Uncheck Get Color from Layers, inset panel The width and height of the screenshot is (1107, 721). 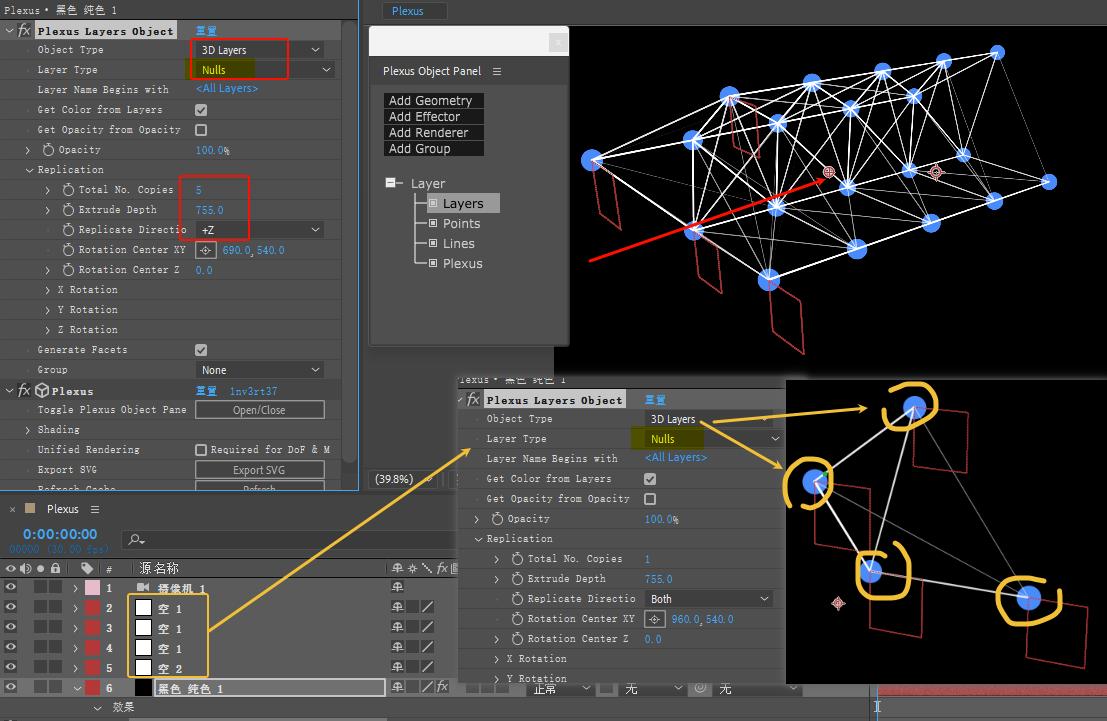tap(650, 479)
